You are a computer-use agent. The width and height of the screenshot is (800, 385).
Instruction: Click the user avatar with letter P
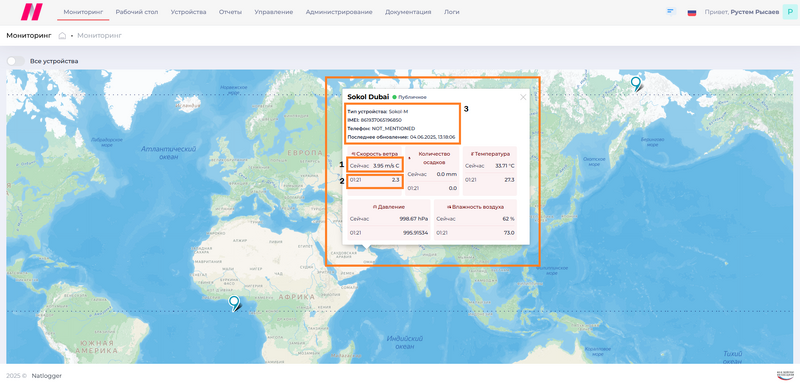pyautogui.click(x=789, y=12)
